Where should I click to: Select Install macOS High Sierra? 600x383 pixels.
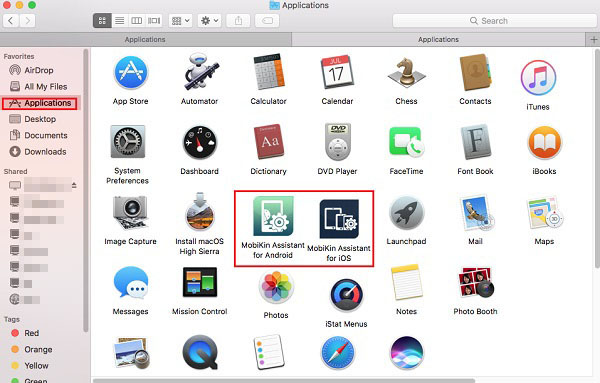click(199, 212)
